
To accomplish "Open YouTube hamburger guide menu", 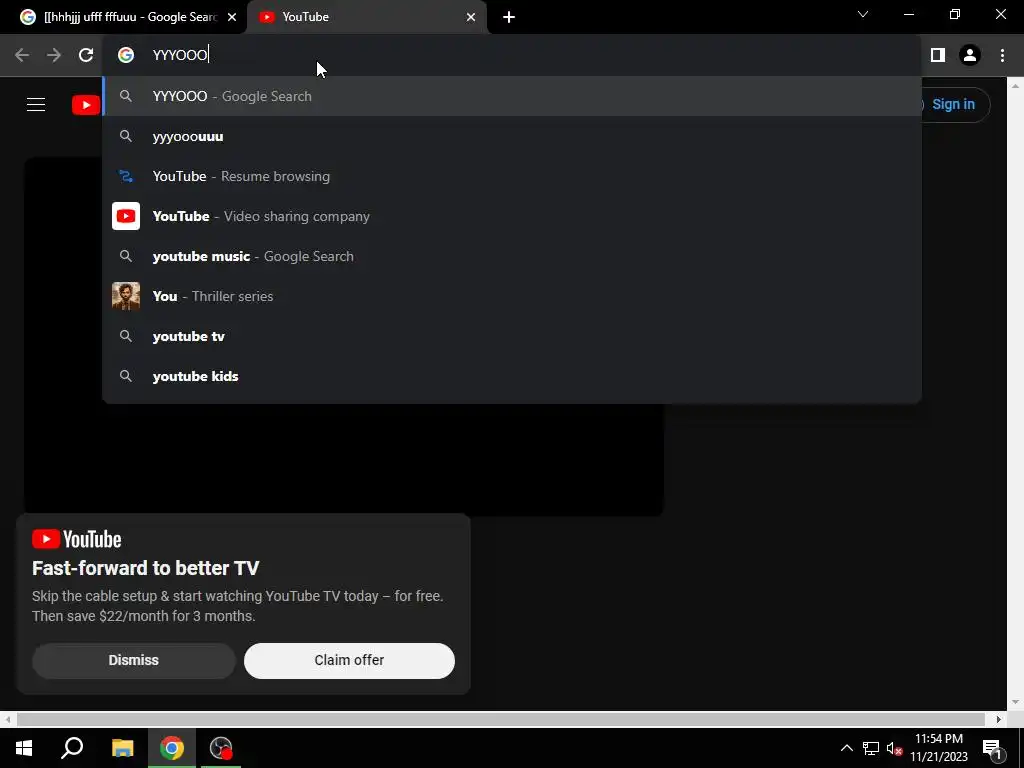I will [x=36, y=104].
